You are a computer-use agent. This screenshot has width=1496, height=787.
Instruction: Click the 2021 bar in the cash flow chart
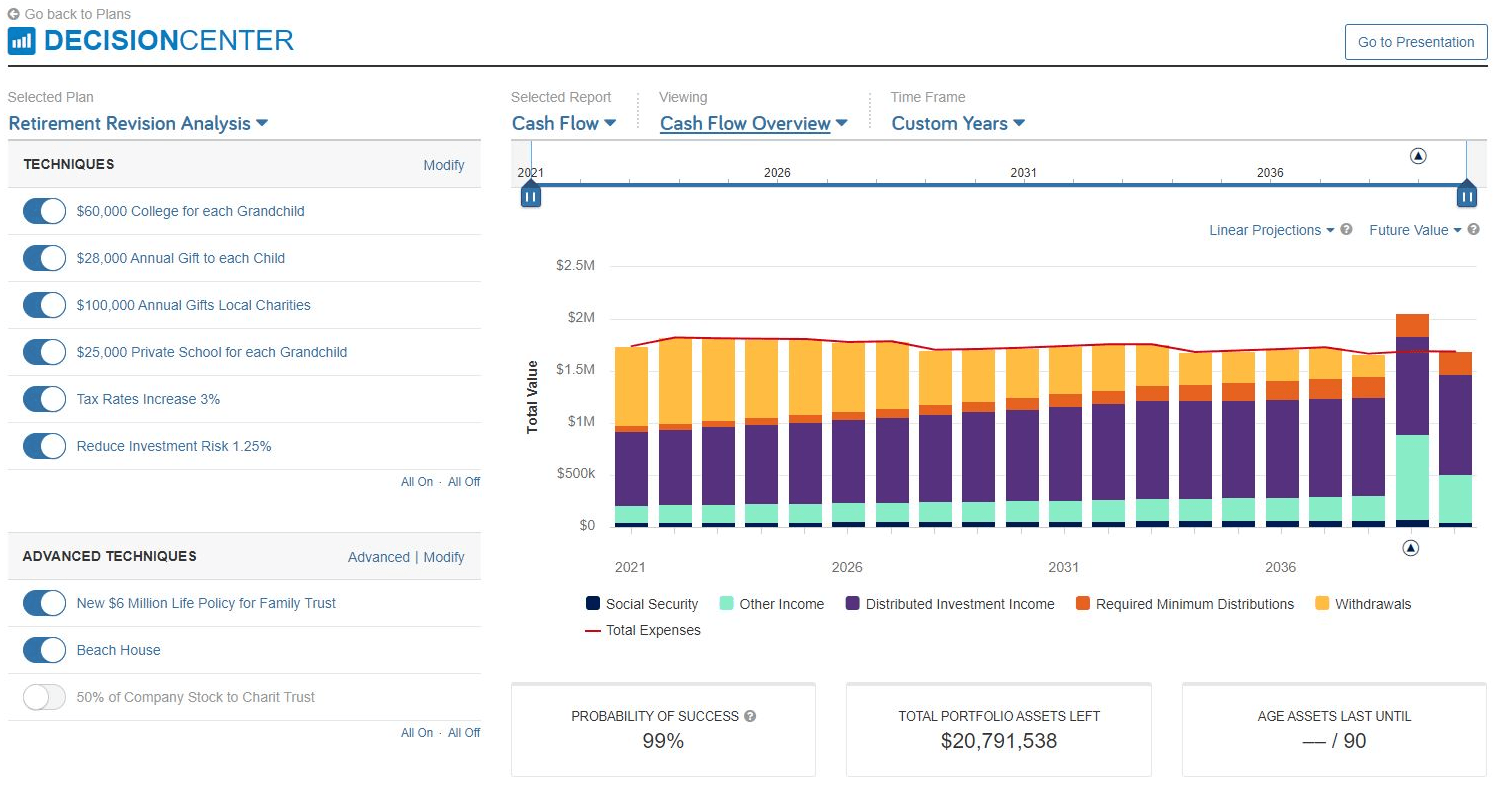(x=631, y=437)
